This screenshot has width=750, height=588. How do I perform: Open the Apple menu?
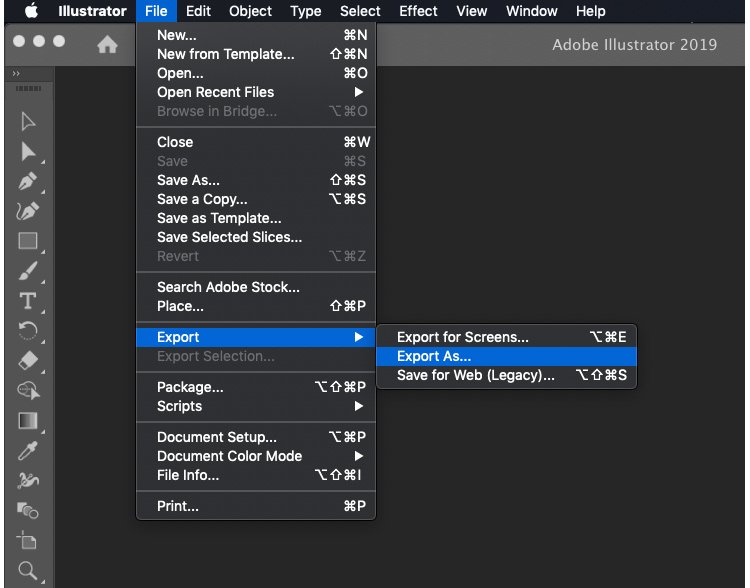32,11
